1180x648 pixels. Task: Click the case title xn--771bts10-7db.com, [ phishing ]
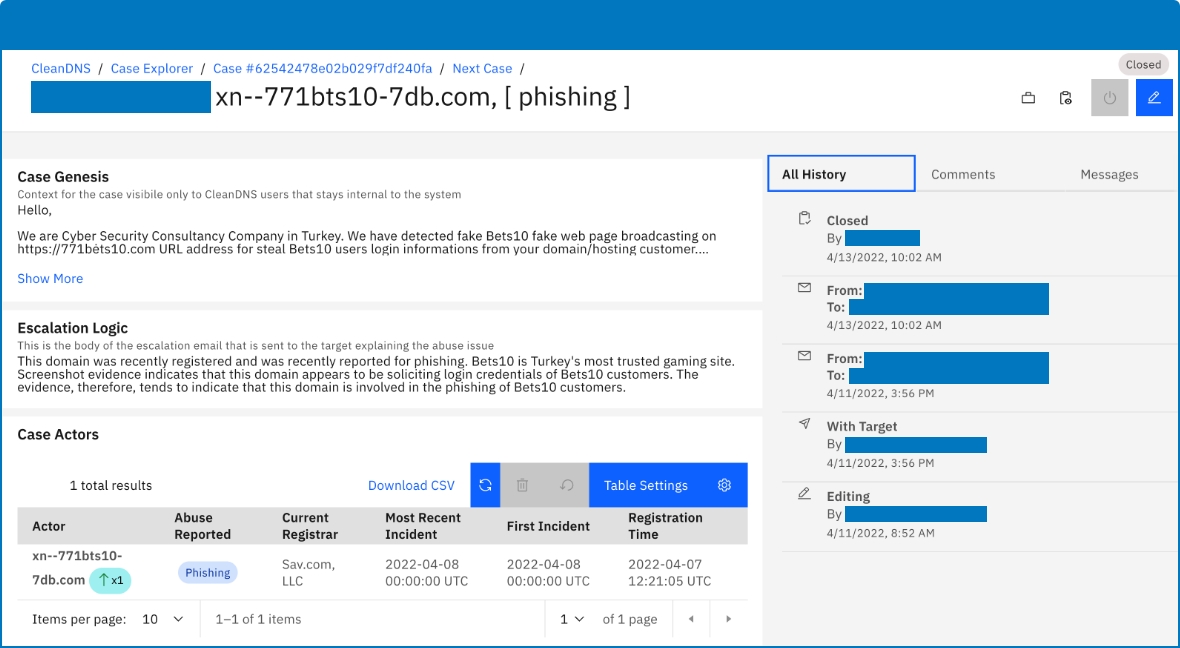pyautogui.click(x=423, y=97)
